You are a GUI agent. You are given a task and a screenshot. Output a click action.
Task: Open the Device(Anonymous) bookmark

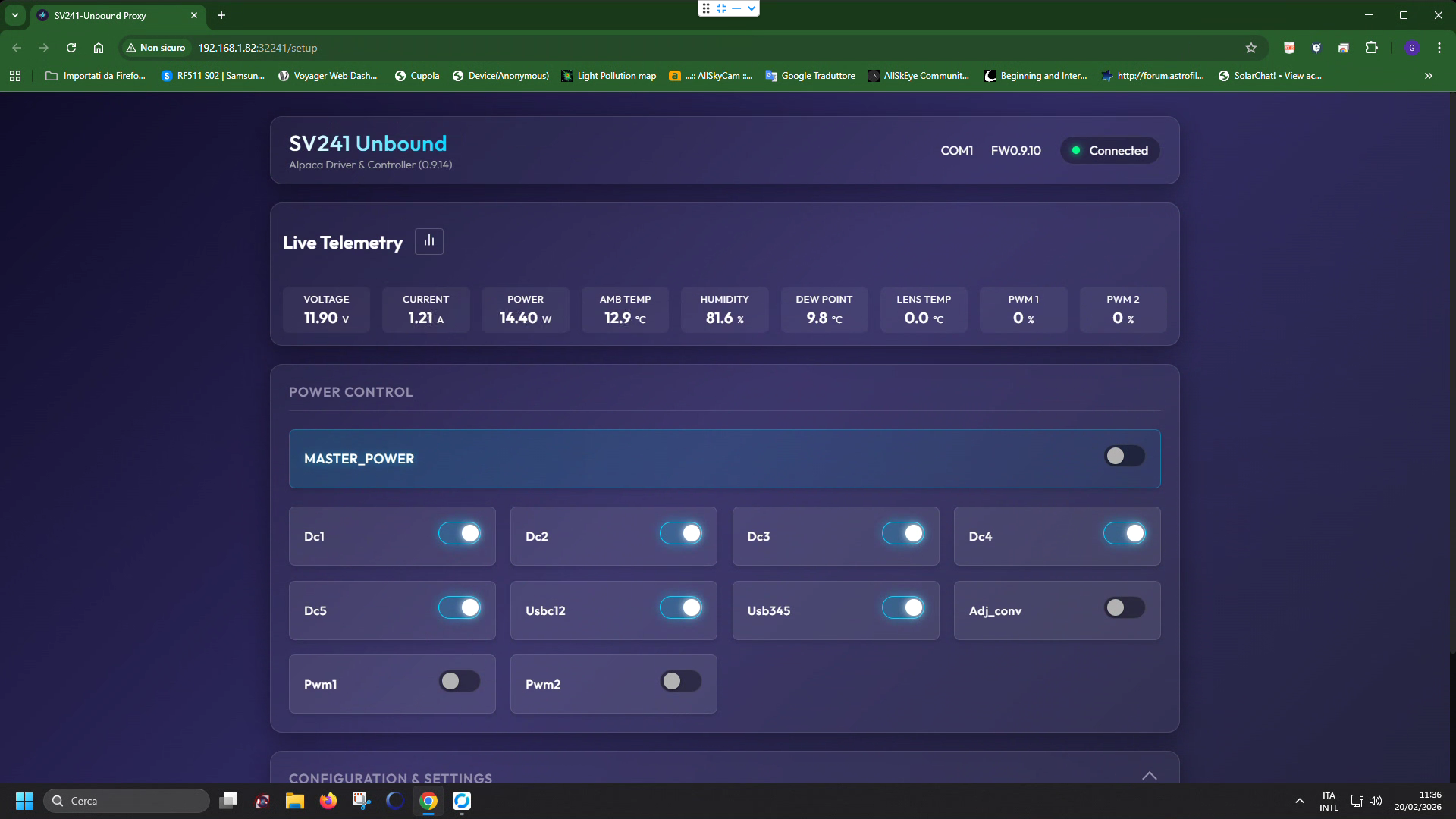pos(500,76)
